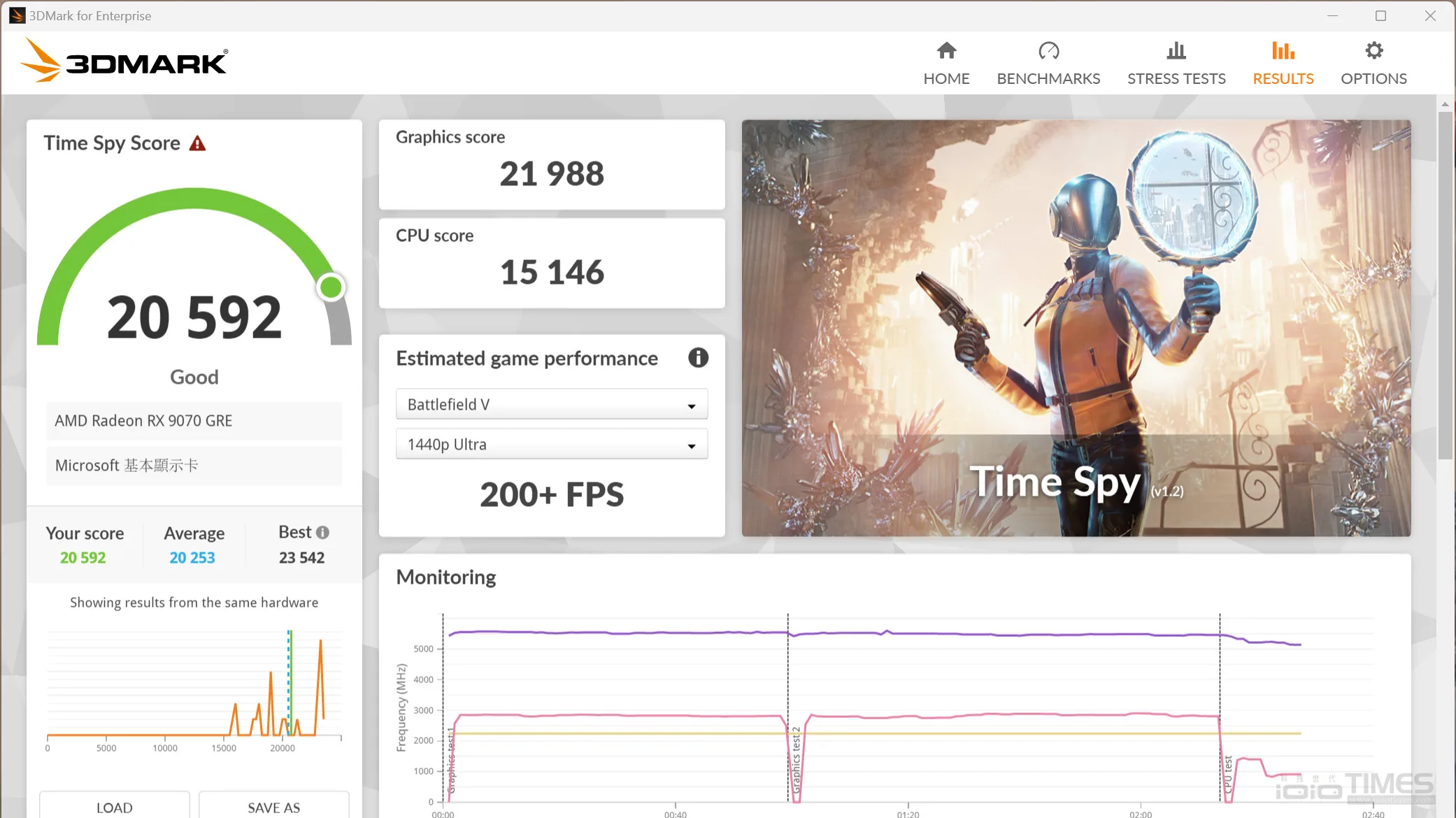Click the CPU score value 15 146
The height and width of the screenshot is (818, 1456).
pos(552,273)
